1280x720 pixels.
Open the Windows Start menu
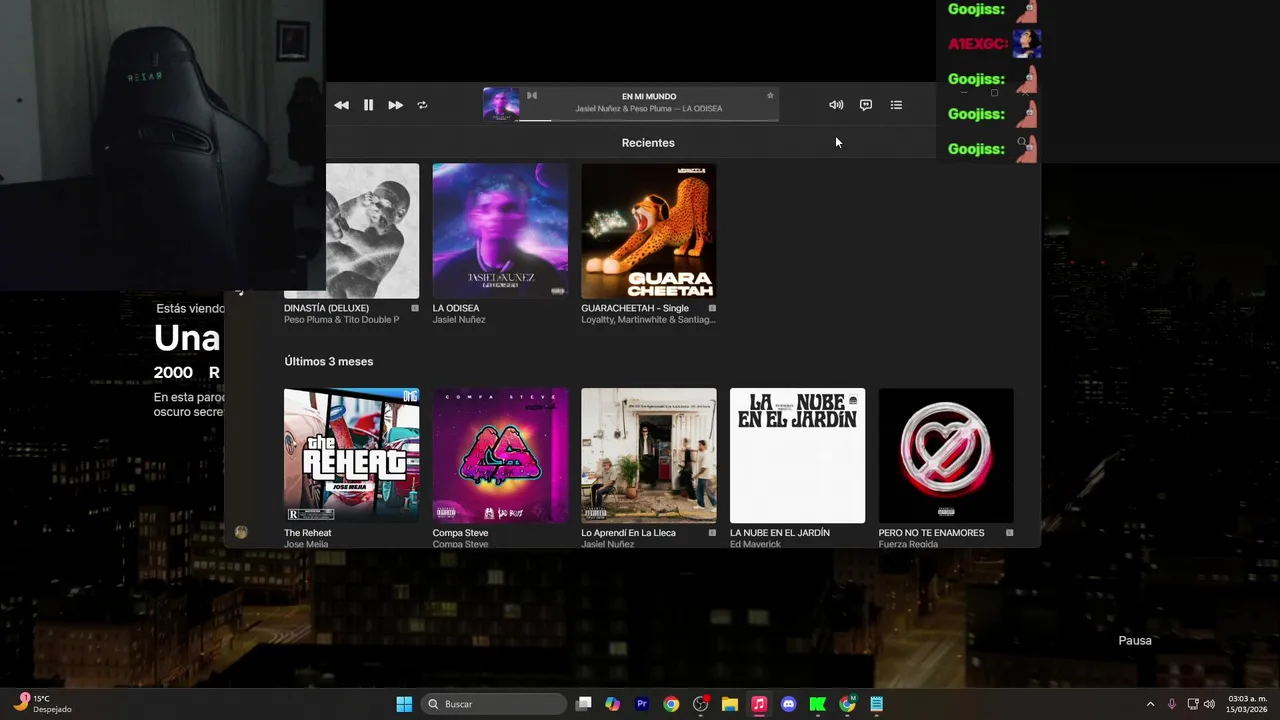pyautogui.click(x=404, y=704)
